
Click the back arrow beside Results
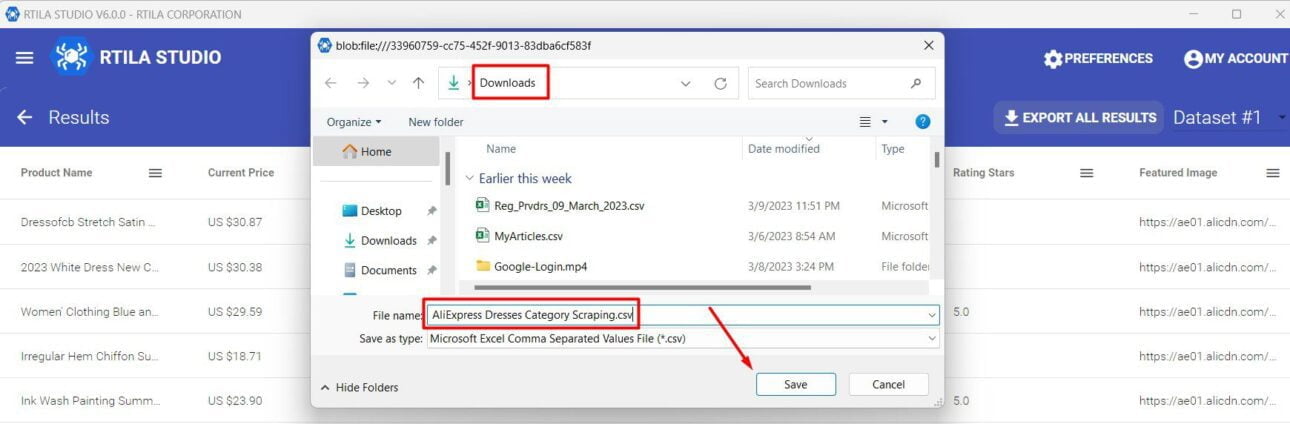24,117
